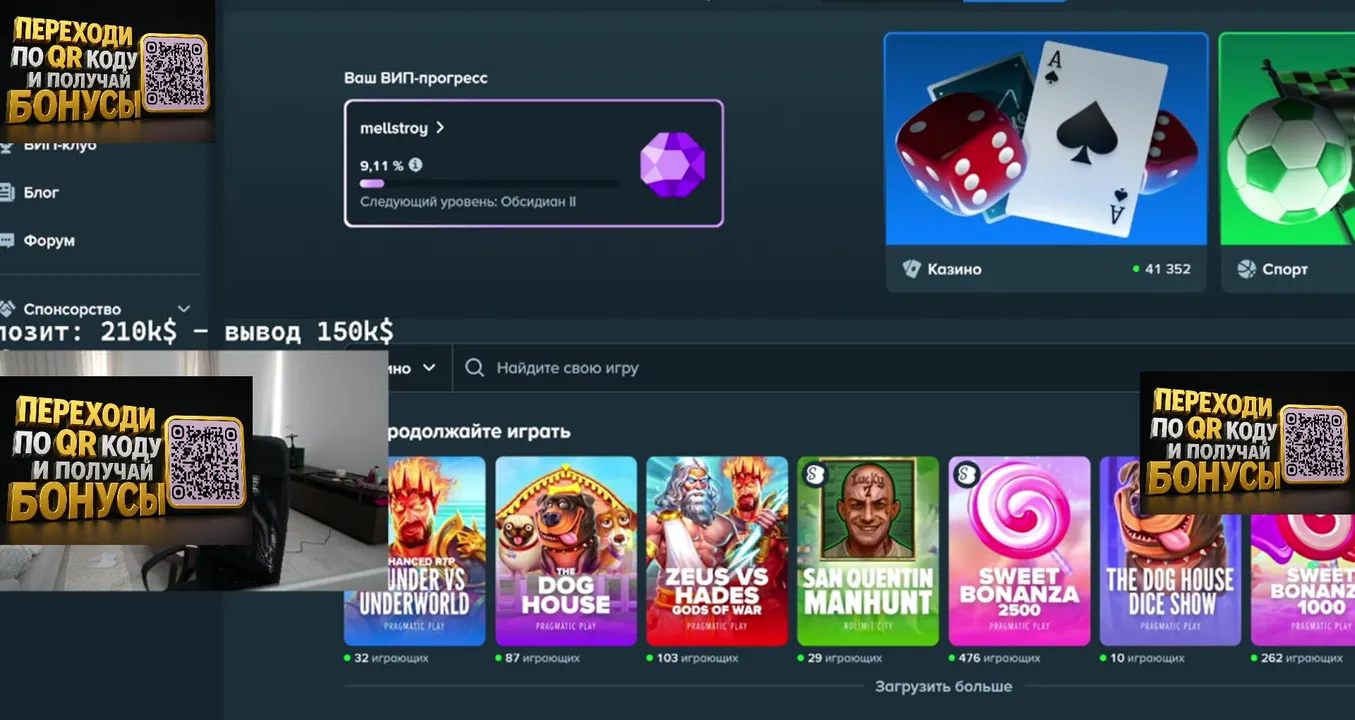The image size is (1355, 720).
Task: Open Sweet Bonanza 2500 game
Action: 1019,551
